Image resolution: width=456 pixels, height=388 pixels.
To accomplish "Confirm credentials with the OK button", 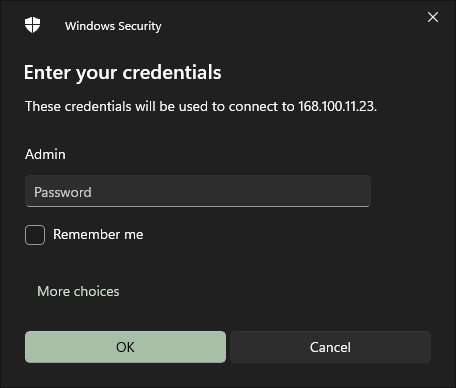I will tap(125, 347).
